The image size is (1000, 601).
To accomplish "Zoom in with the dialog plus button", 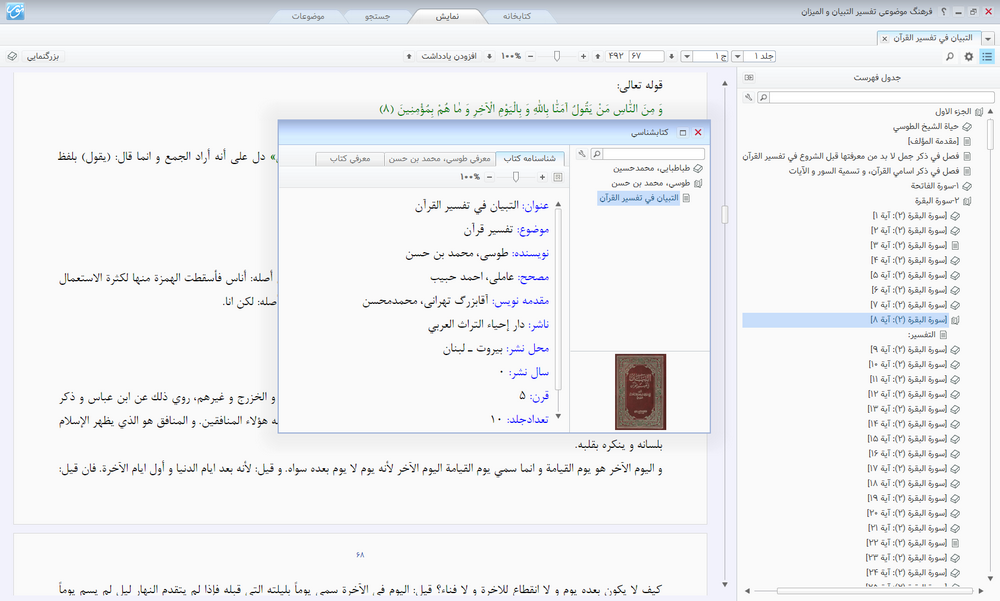I will pyautogui.click(x=542, y=177).
